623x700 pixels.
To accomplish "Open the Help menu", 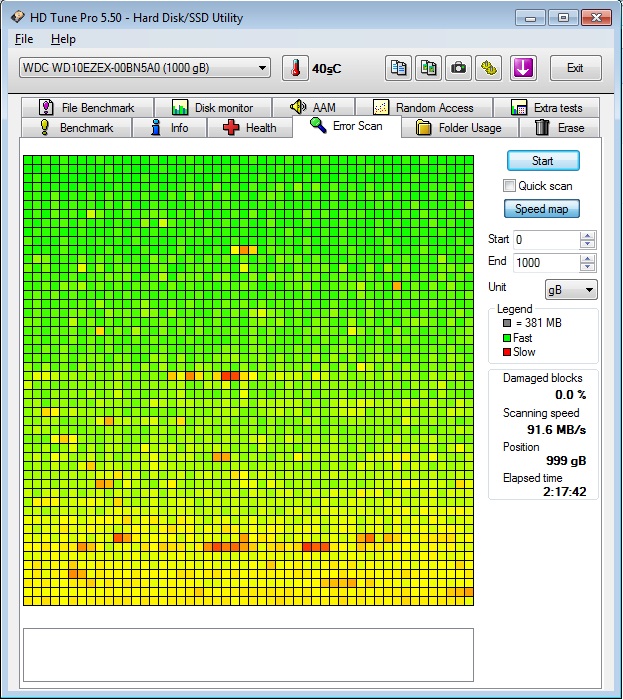I will [x=63, y=39].
